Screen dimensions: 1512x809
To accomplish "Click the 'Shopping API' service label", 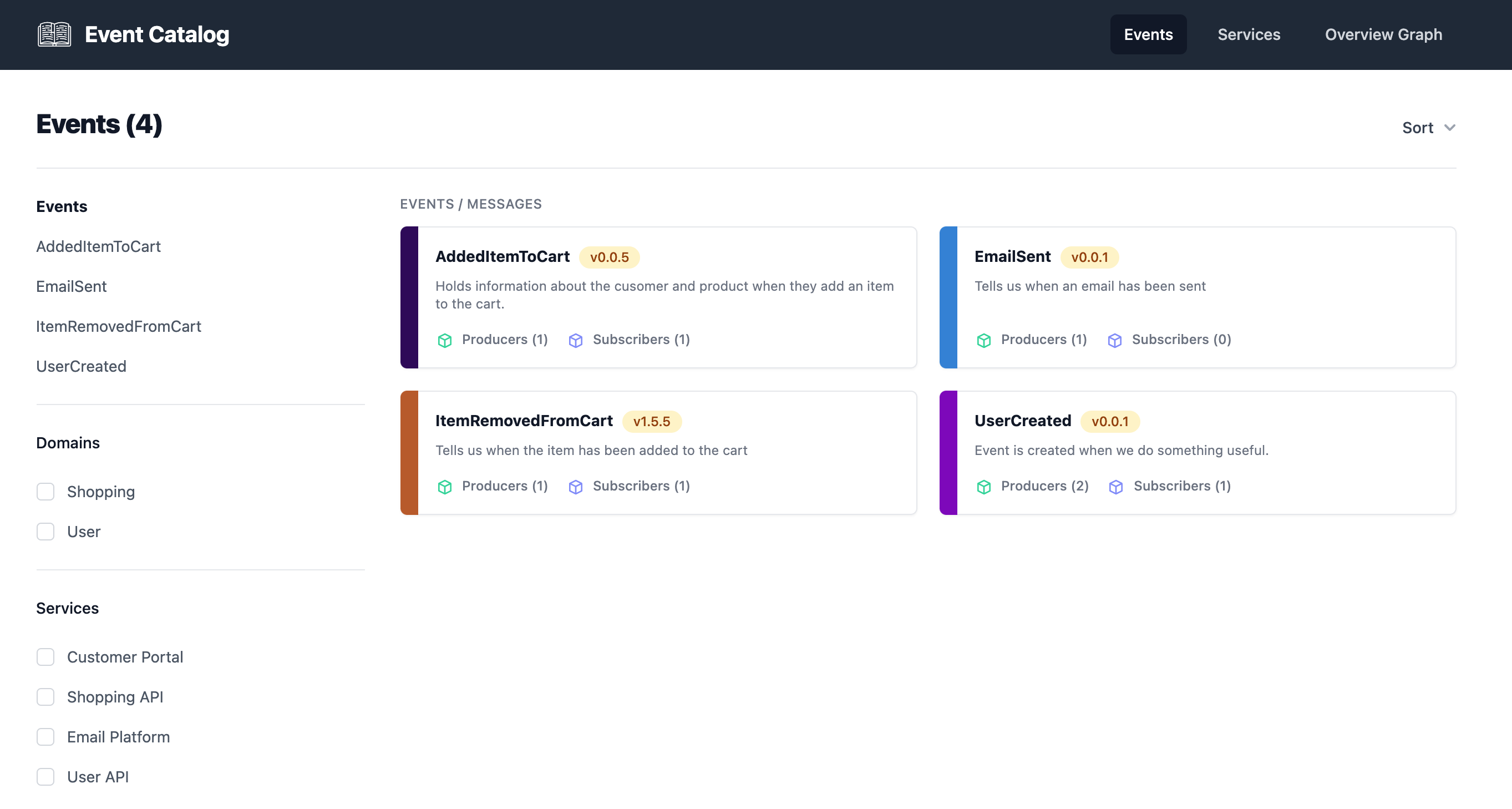I will point(115,697).
